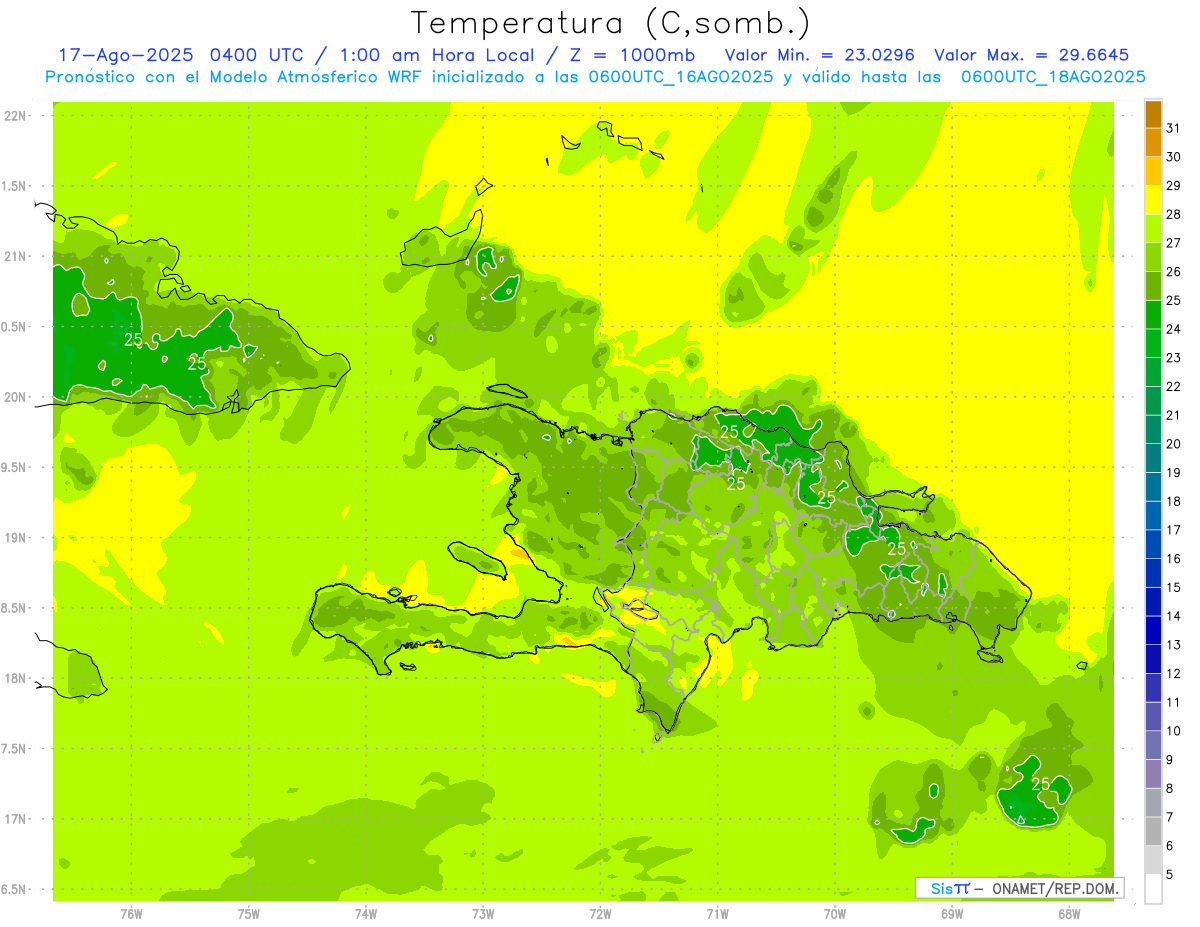Image resolution: width=1200 pixels, height=927 pixels.
Task: Click the '20N' latitude label
Action: click(x=17, y=397)
